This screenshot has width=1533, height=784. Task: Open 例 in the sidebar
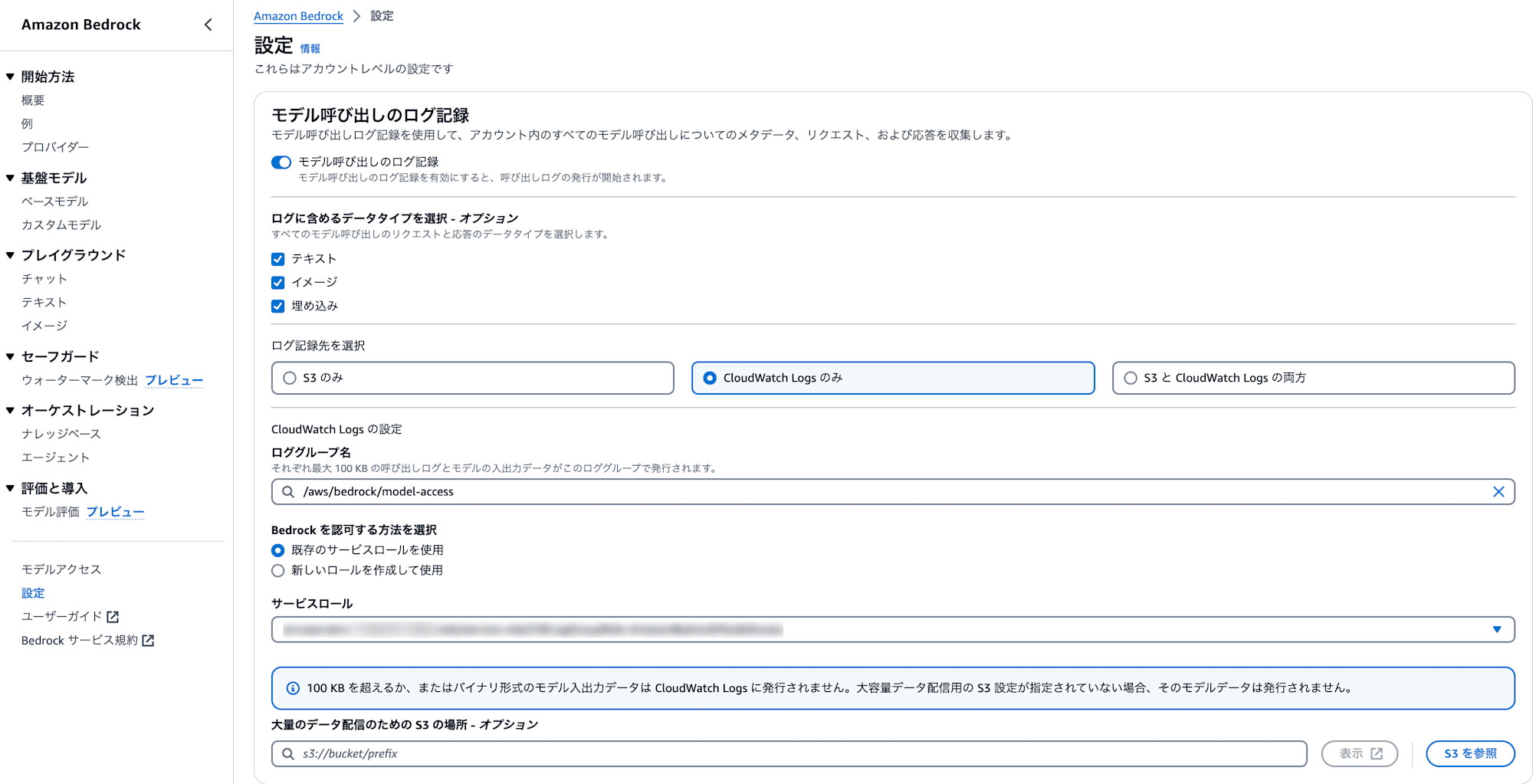tap(27, 123)
